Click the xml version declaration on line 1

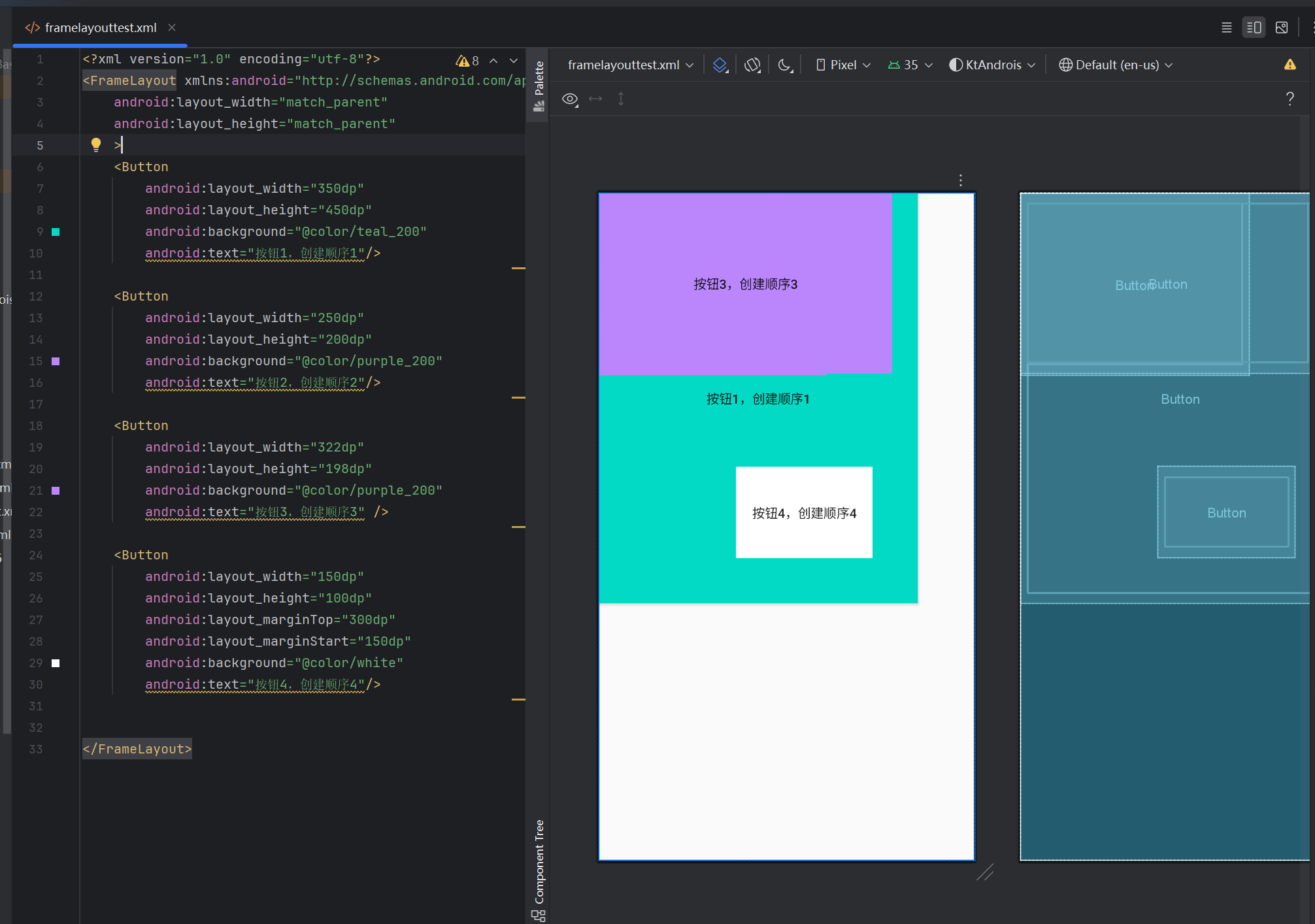[x=231, y=59]
